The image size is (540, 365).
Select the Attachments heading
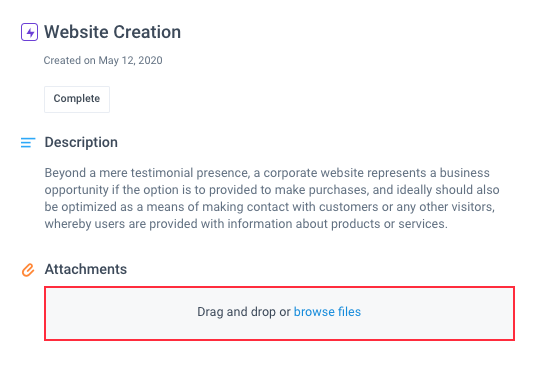[86, 269]
